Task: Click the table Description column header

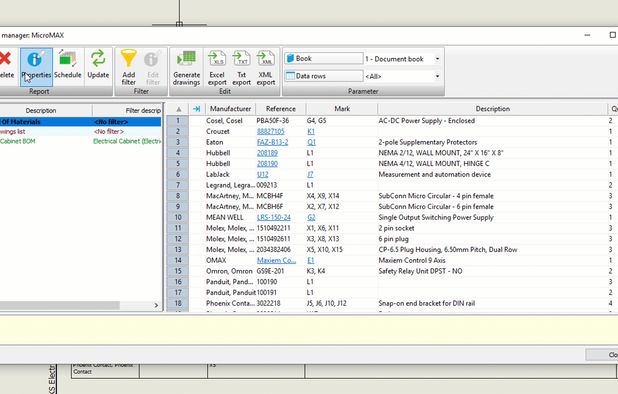Action: point(493,109)
